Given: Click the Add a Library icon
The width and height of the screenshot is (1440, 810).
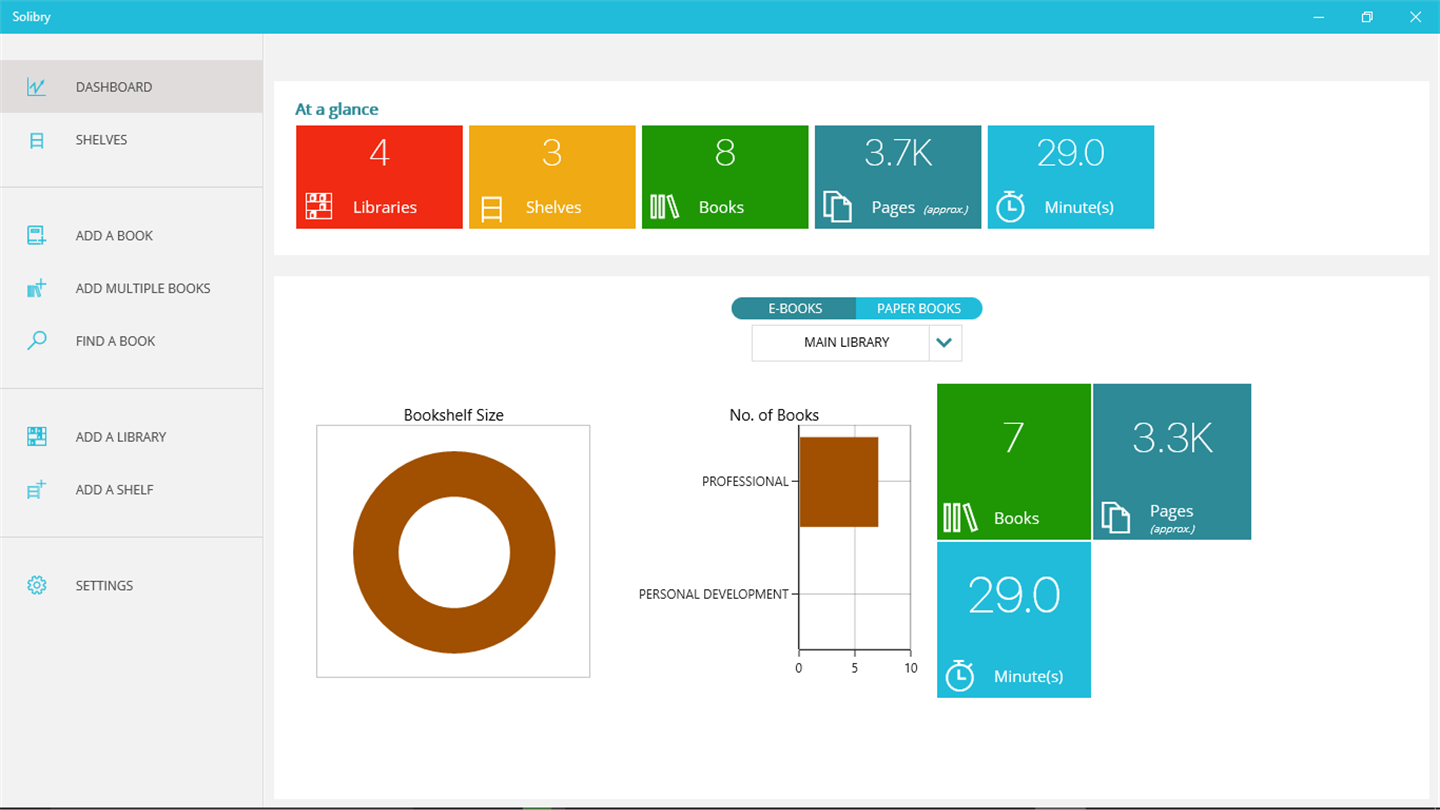Looking at the screenshot, I should pos(37,437).
